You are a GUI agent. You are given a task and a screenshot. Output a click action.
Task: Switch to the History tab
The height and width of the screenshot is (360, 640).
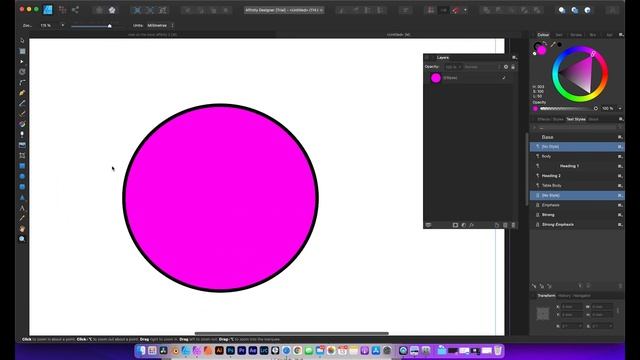pyautogui.click(x=564, y=296)
